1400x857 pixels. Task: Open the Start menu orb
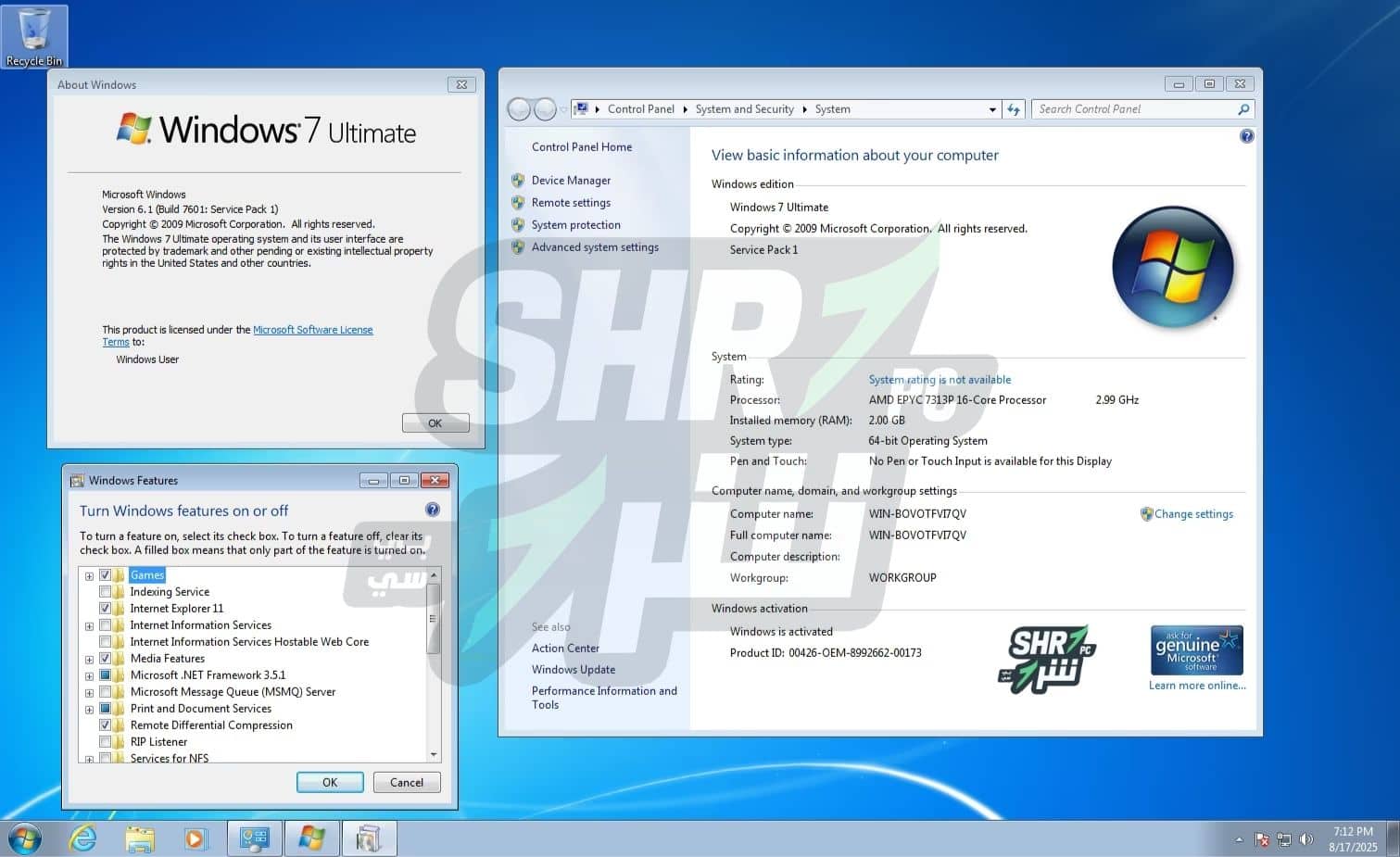click(x=25, y=839)
